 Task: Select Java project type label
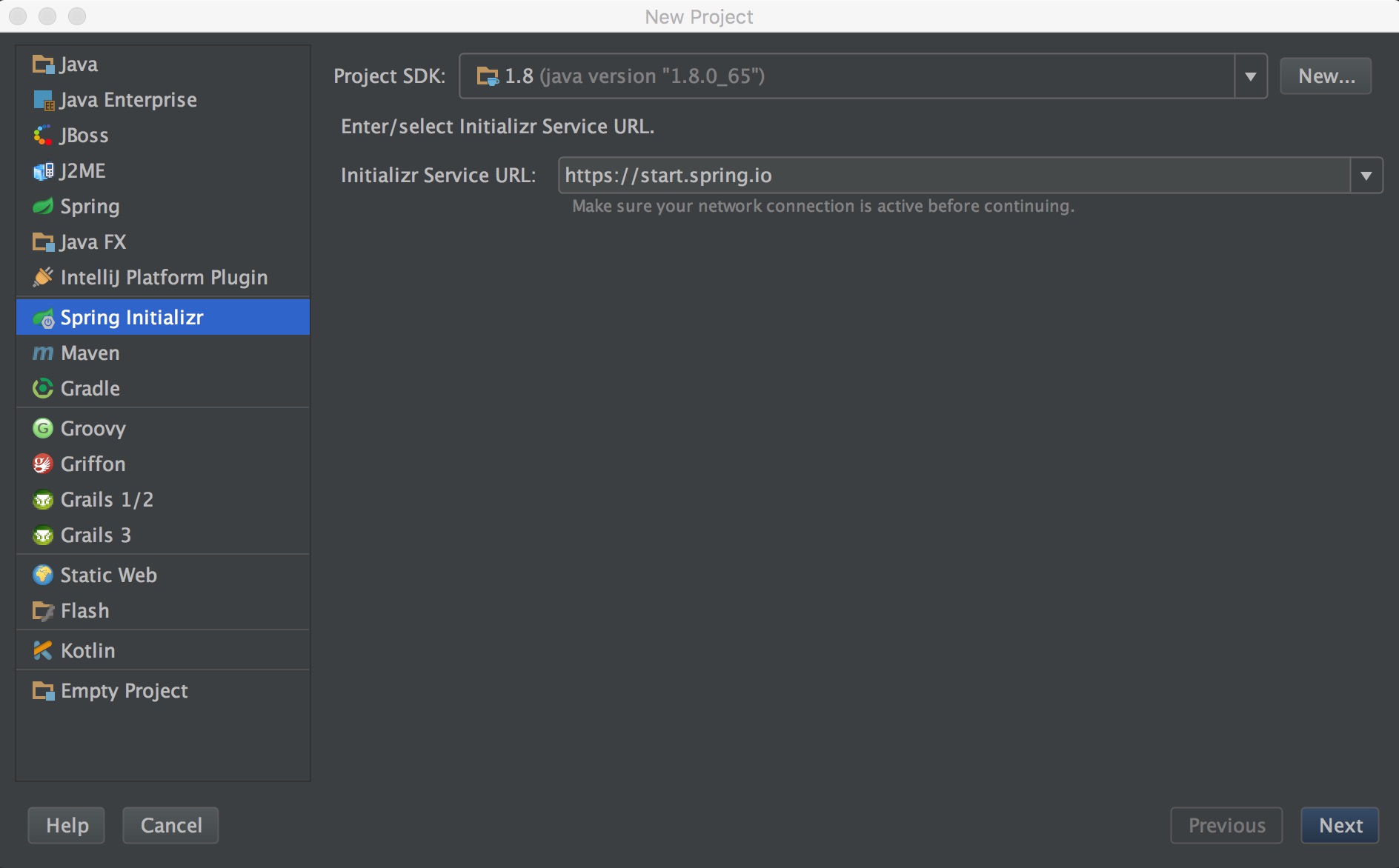coord(79,64)
